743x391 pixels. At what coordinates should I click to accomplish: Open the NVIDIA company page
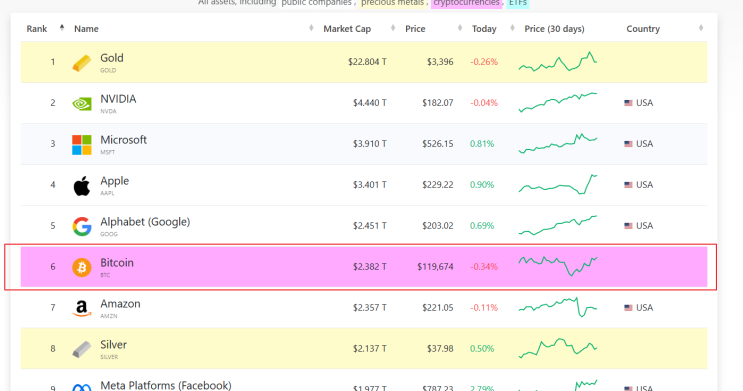(x=118, y=99)
